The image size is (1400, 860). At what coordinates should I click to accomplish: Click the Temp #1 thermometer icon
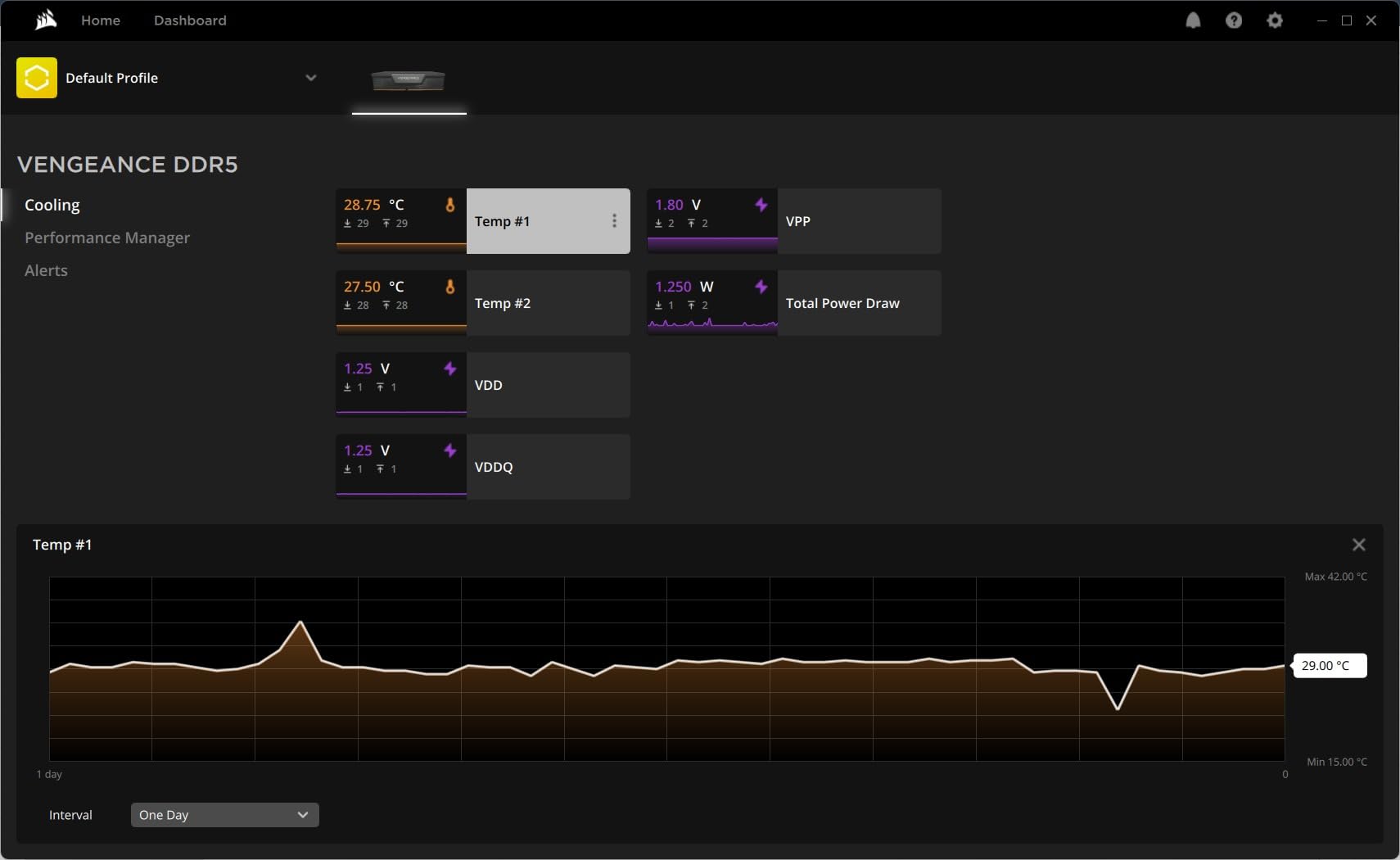point(449,205)
